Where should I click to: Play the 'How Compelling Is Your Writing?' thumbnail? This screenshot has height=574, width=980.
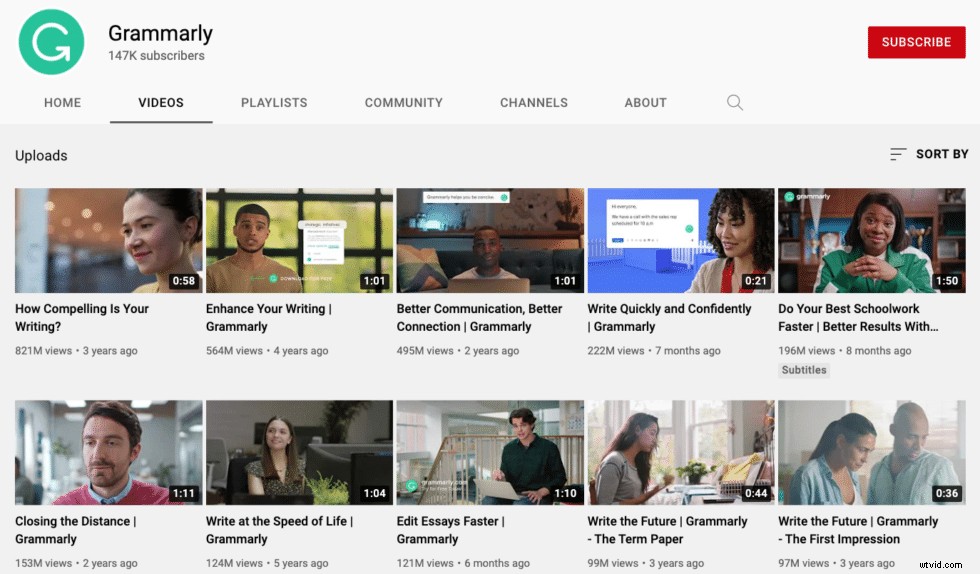(x=109, y=241)
